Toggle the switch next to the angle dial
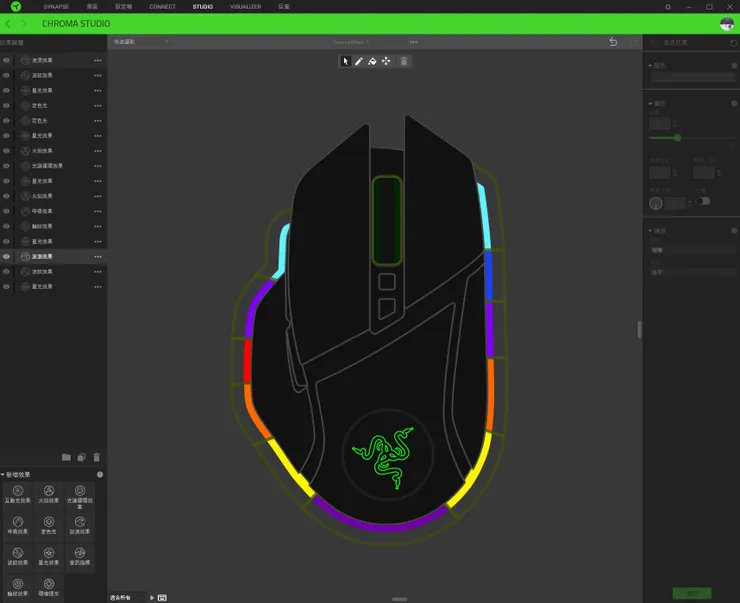The height and width of the screenshot is (603, 740). click(x=703, y=201)
